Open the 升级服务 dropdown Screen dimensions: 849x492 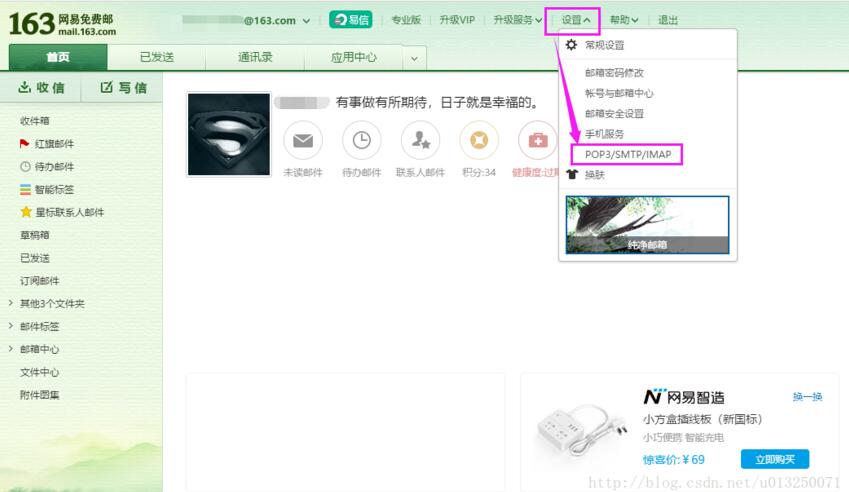point(518,20)
